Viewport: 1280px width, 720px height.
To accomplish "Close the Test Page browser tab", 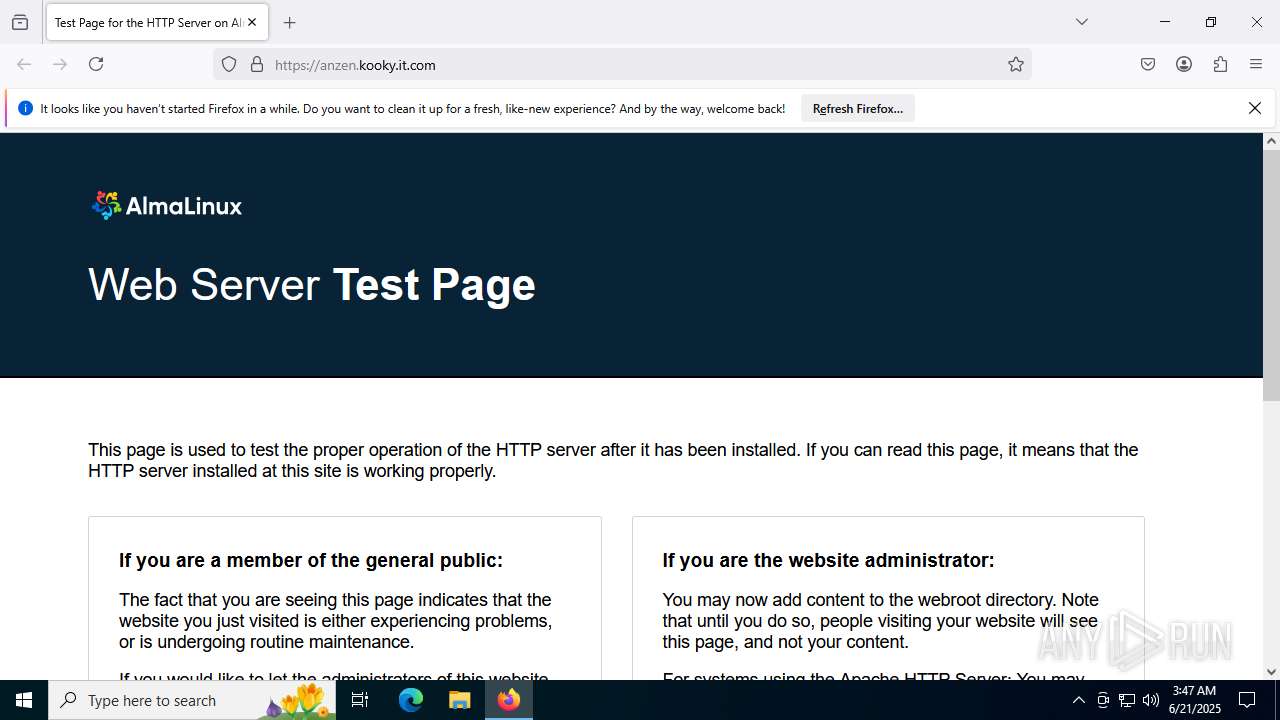I will (x=252, y=22).
